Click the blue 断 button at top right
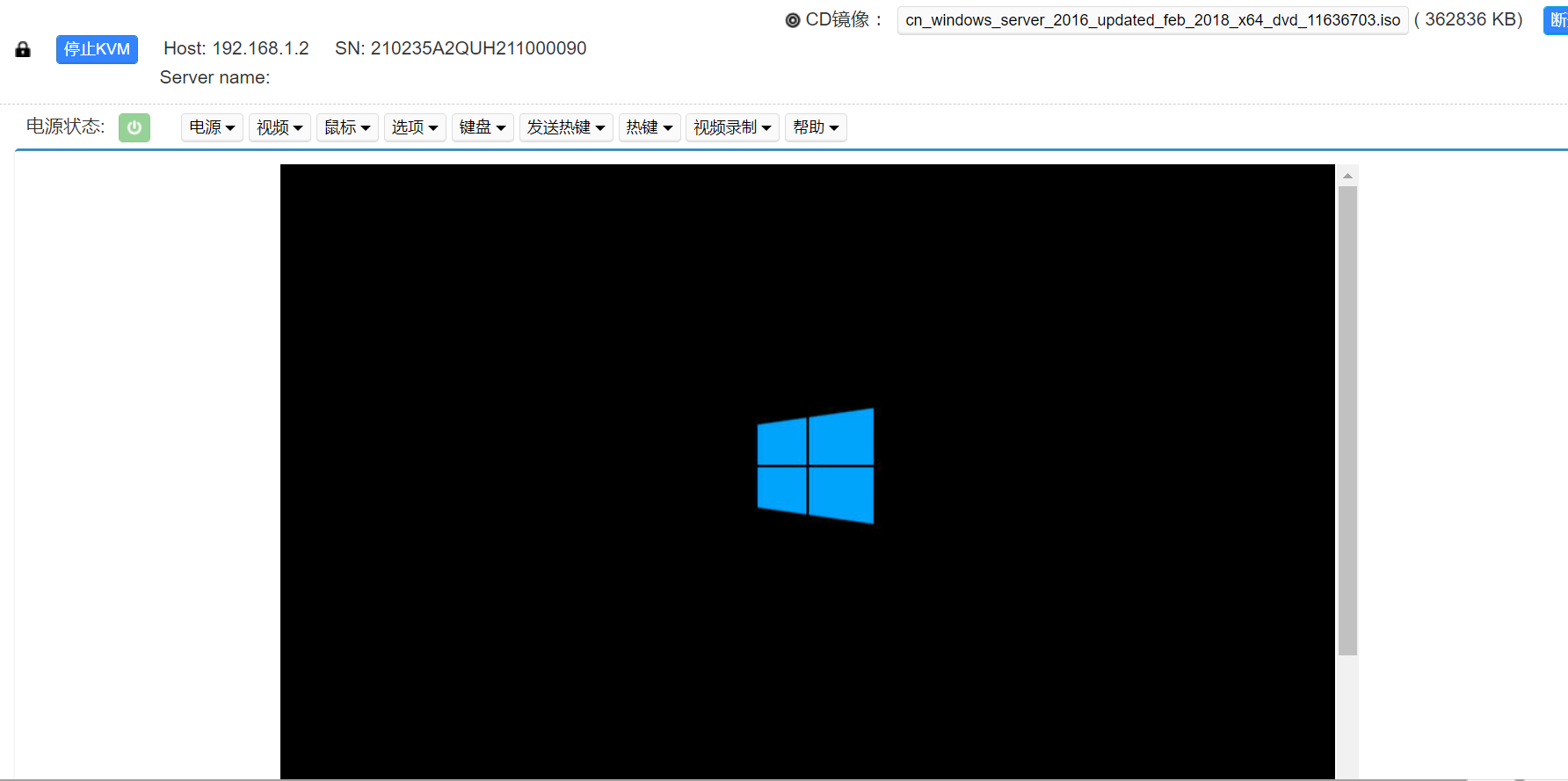This screenshot has height=781, width=1568. (x=1557, y=20)
